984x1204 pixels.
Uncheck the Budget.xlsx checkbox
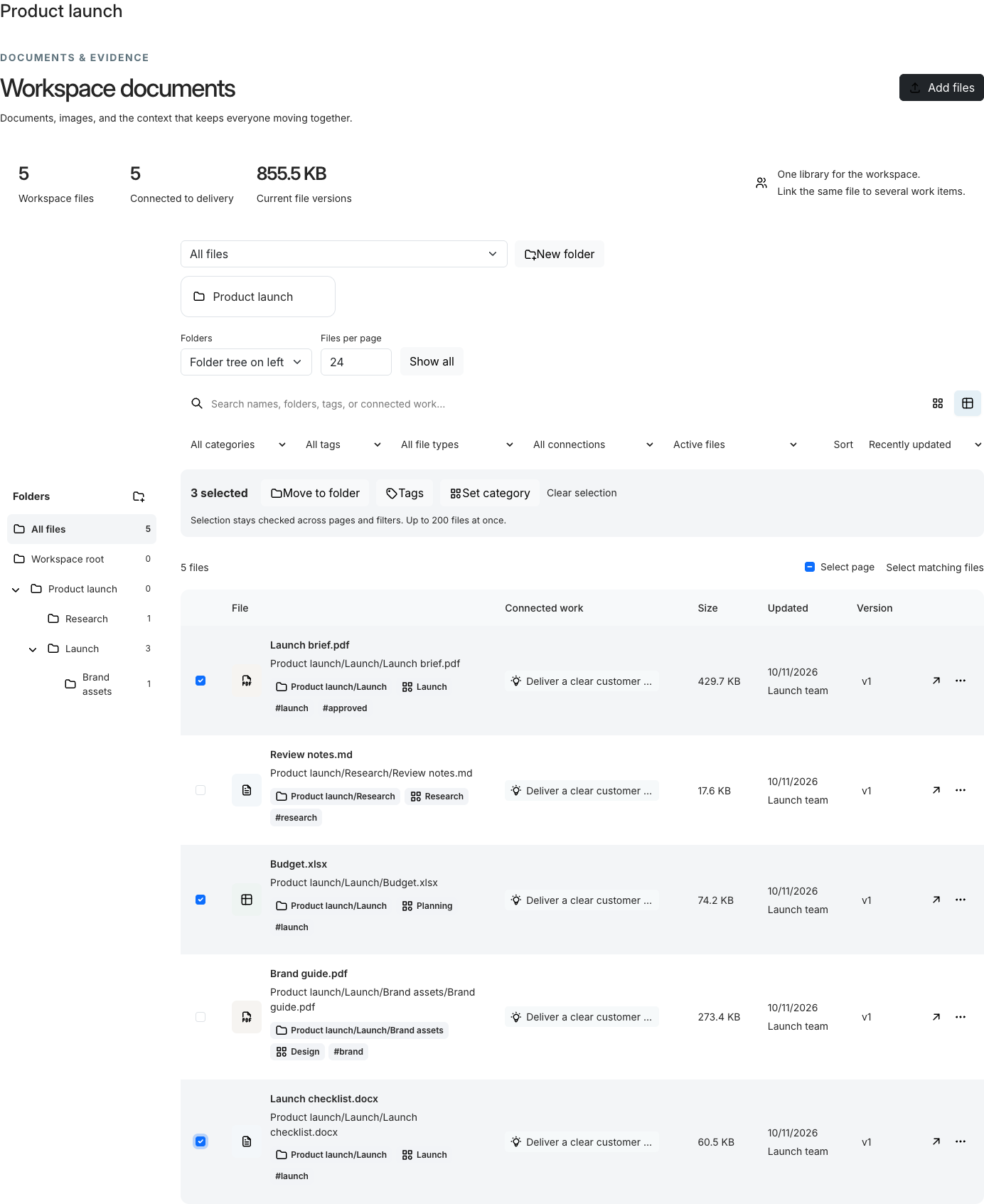click(200, 900)
